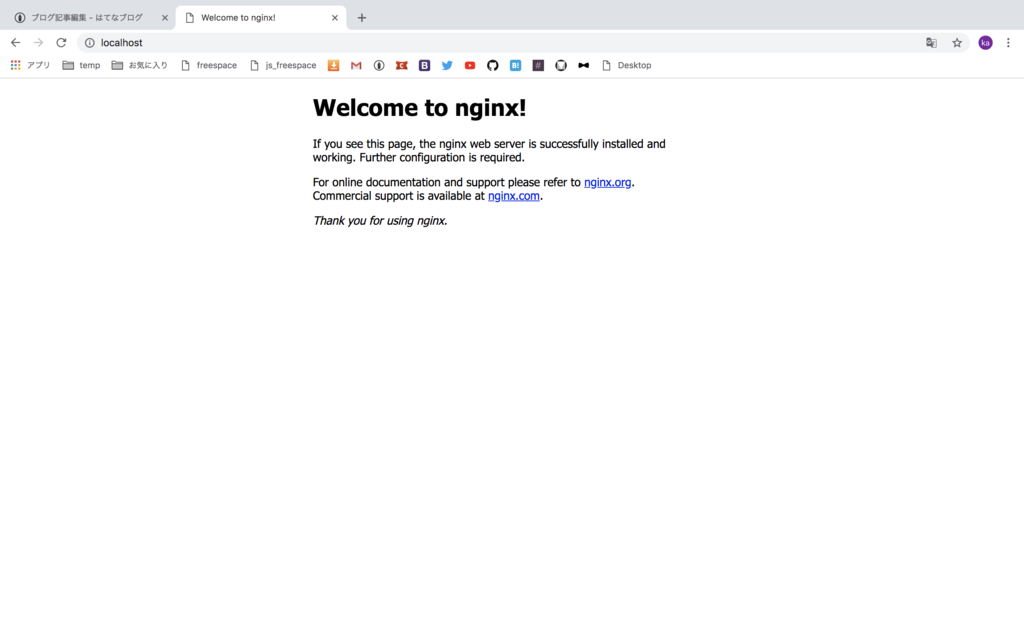Open the freespace bookmark
1024x640 pixels.
click(209, 65)
